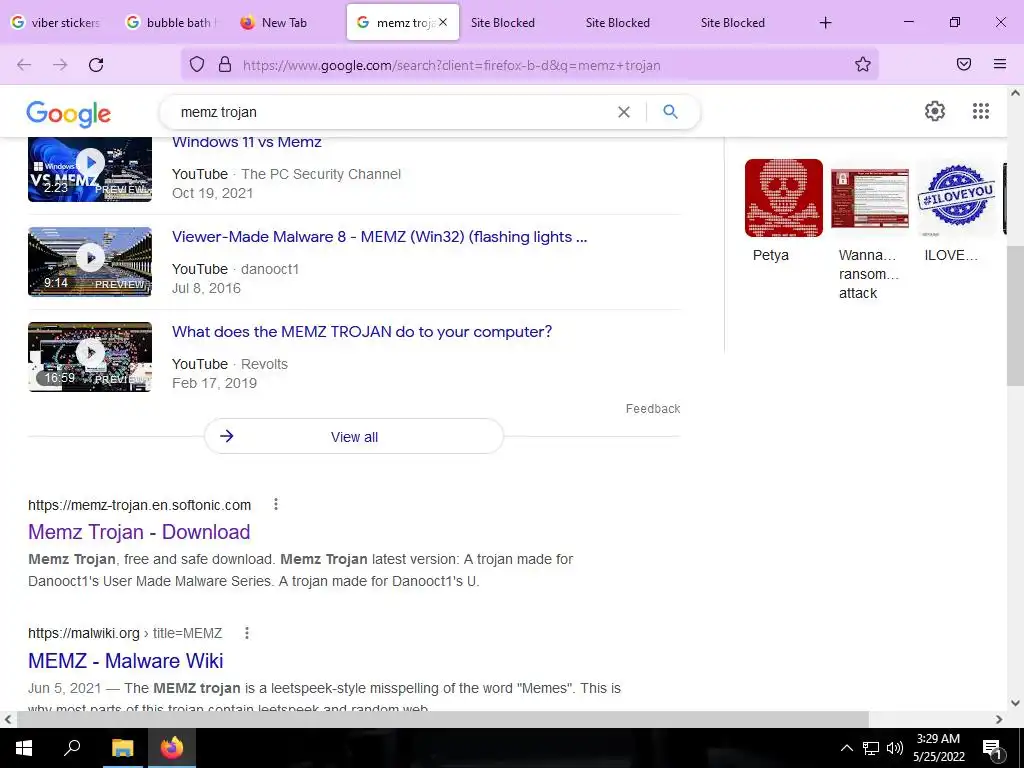This screenshot has width=1024, height=768.
Task: Open MEMZ - Malware Wiki result
Action: pos(125,661)
